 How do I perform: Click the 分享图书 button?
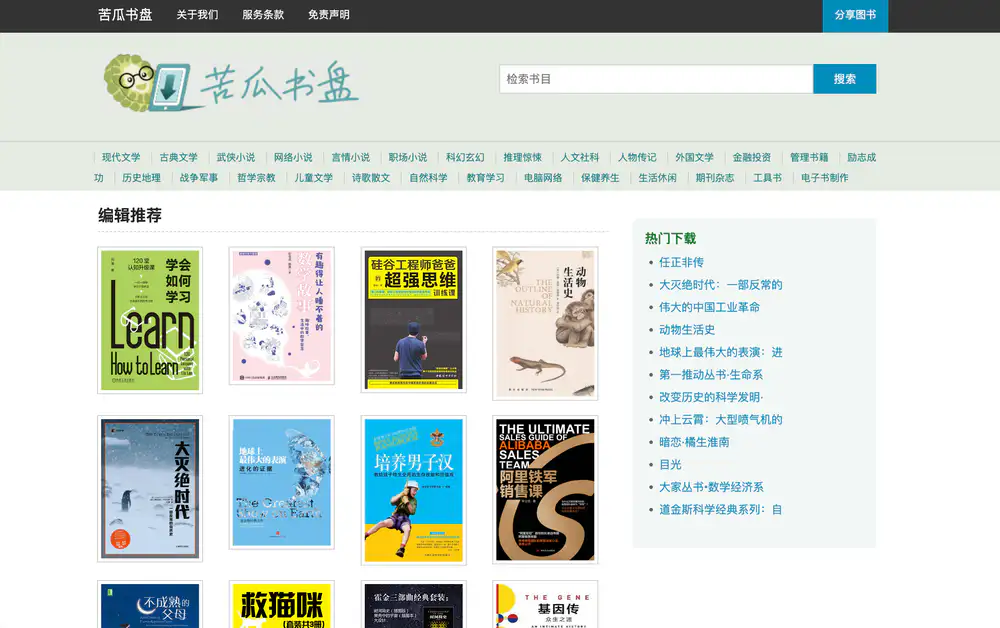[855, 15]
